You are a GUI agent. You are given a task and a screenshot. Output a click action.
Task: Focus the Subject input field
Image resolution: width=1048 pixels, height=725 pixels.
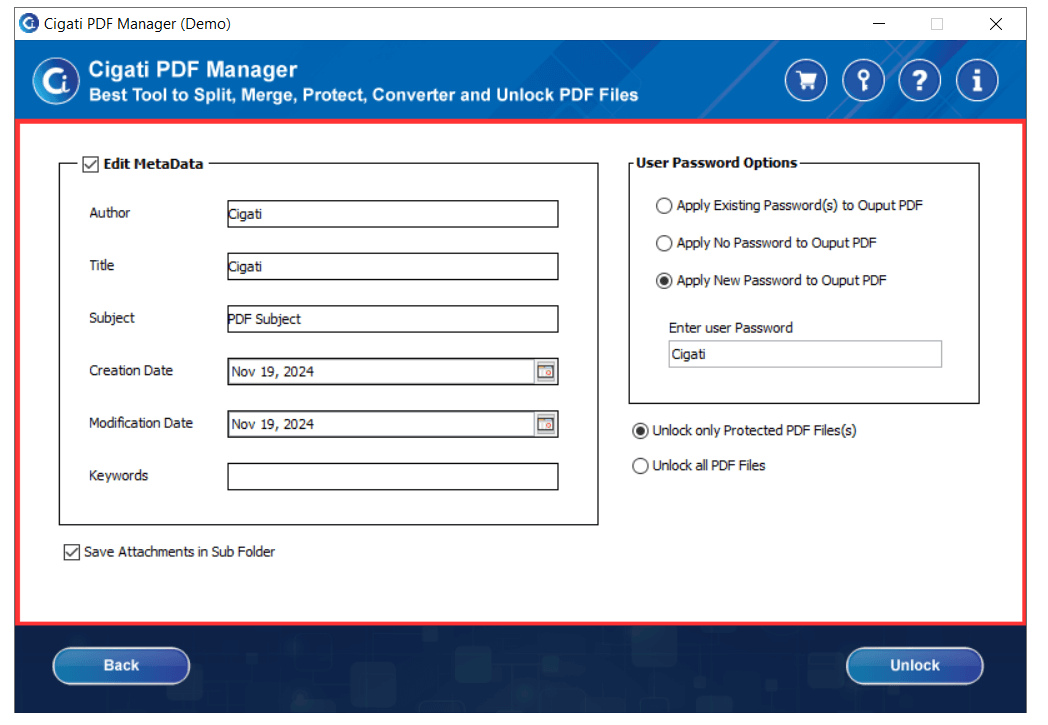click(392, 319)
